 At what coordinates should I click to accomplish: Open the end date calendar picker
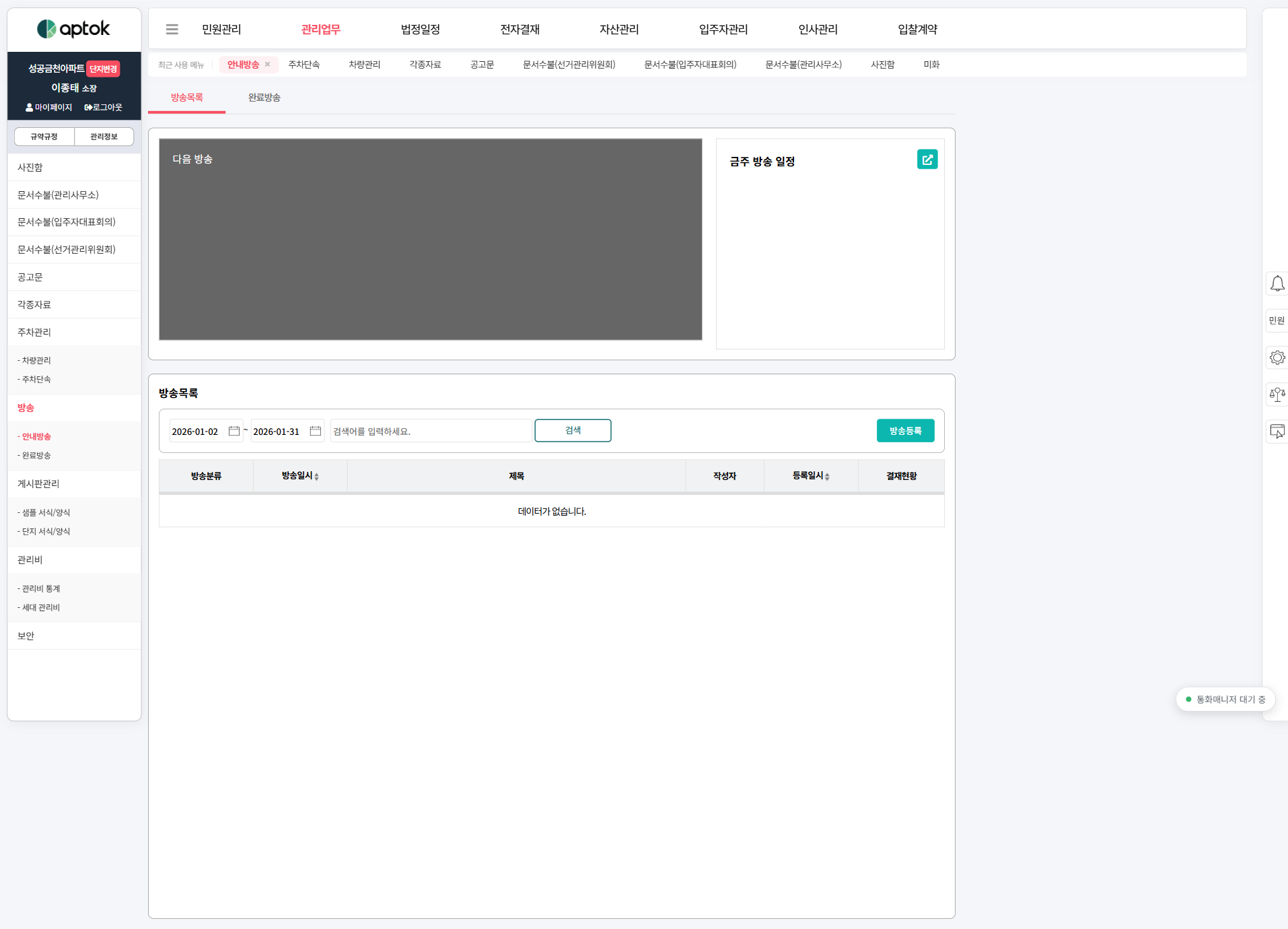coord(315,431)
